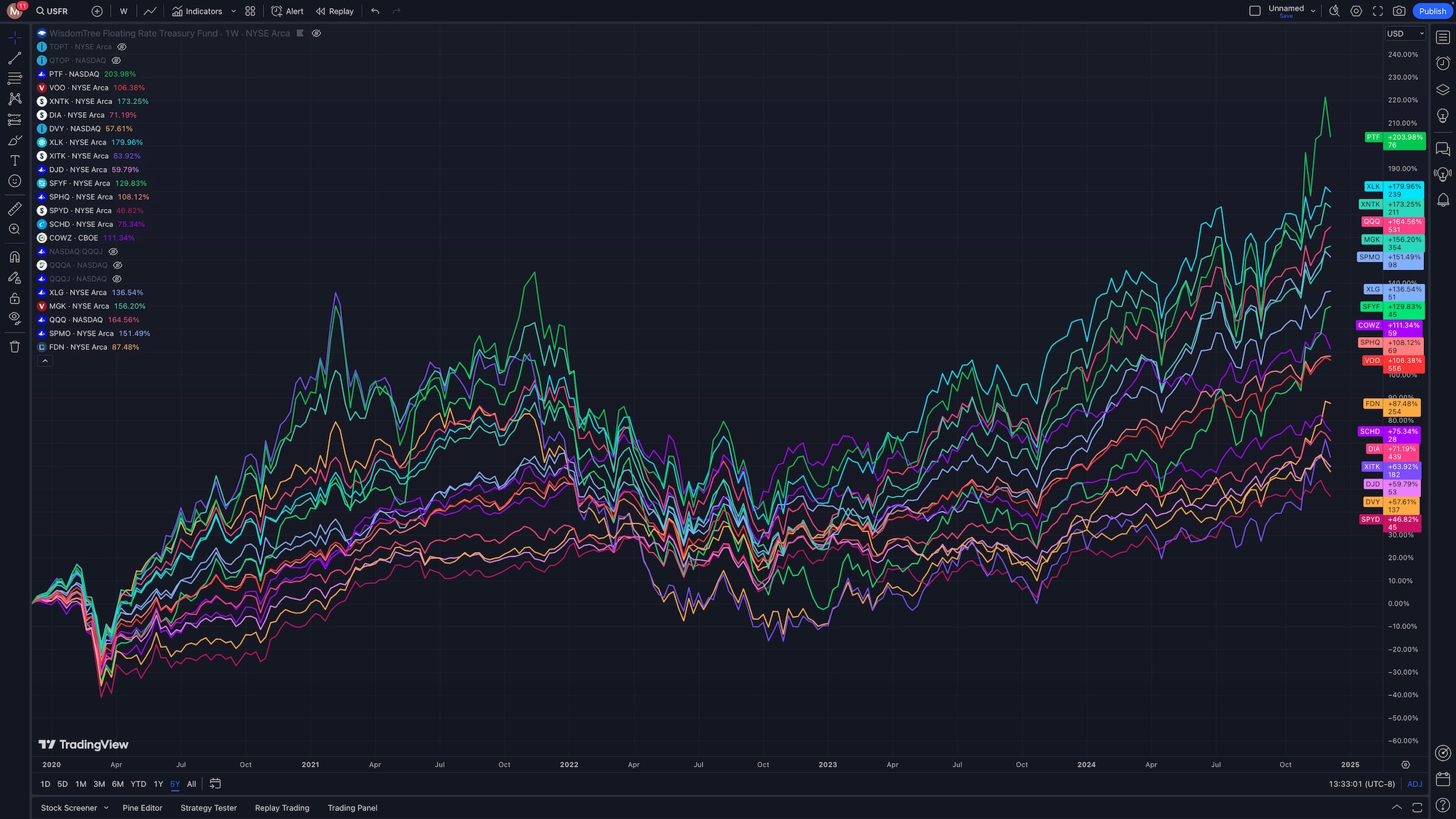
Task: Expand the bottom panel chevron
Action: click(x=1396, y=807)
